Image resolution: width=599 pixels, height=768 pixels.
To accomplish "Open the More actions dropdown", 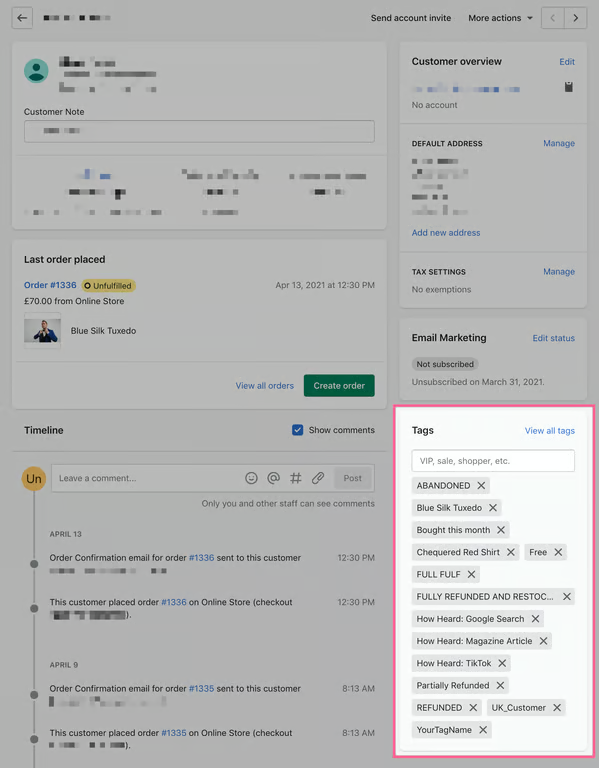I will [500, 18].
